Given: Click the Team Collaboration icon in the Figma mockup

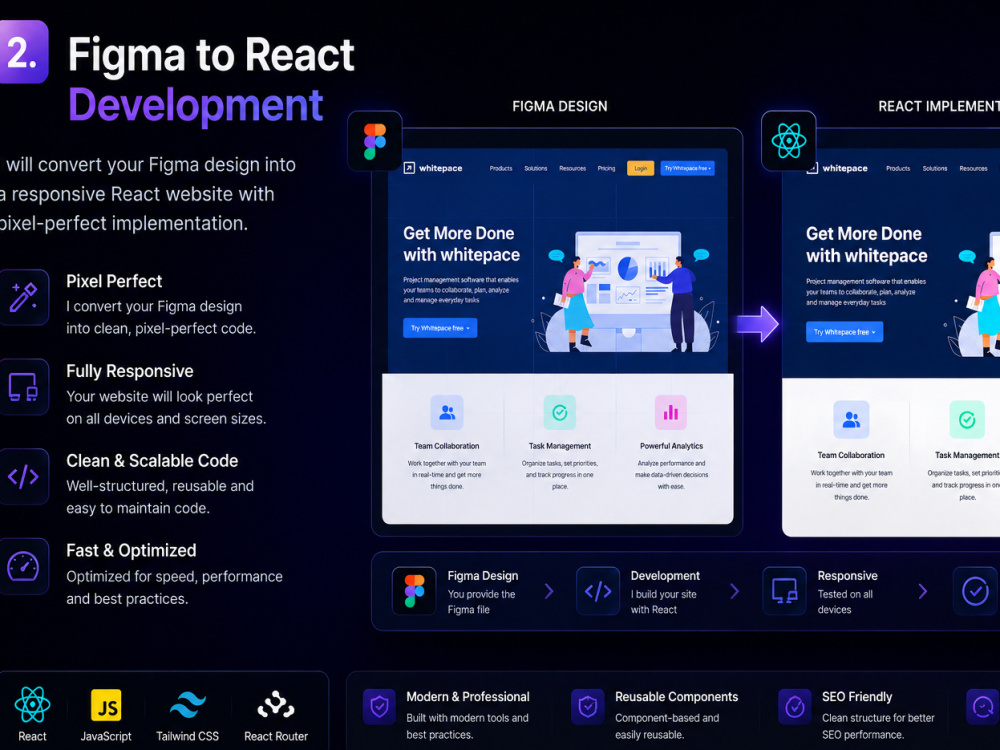Looking at the screenshot, I should click(447, 413).
